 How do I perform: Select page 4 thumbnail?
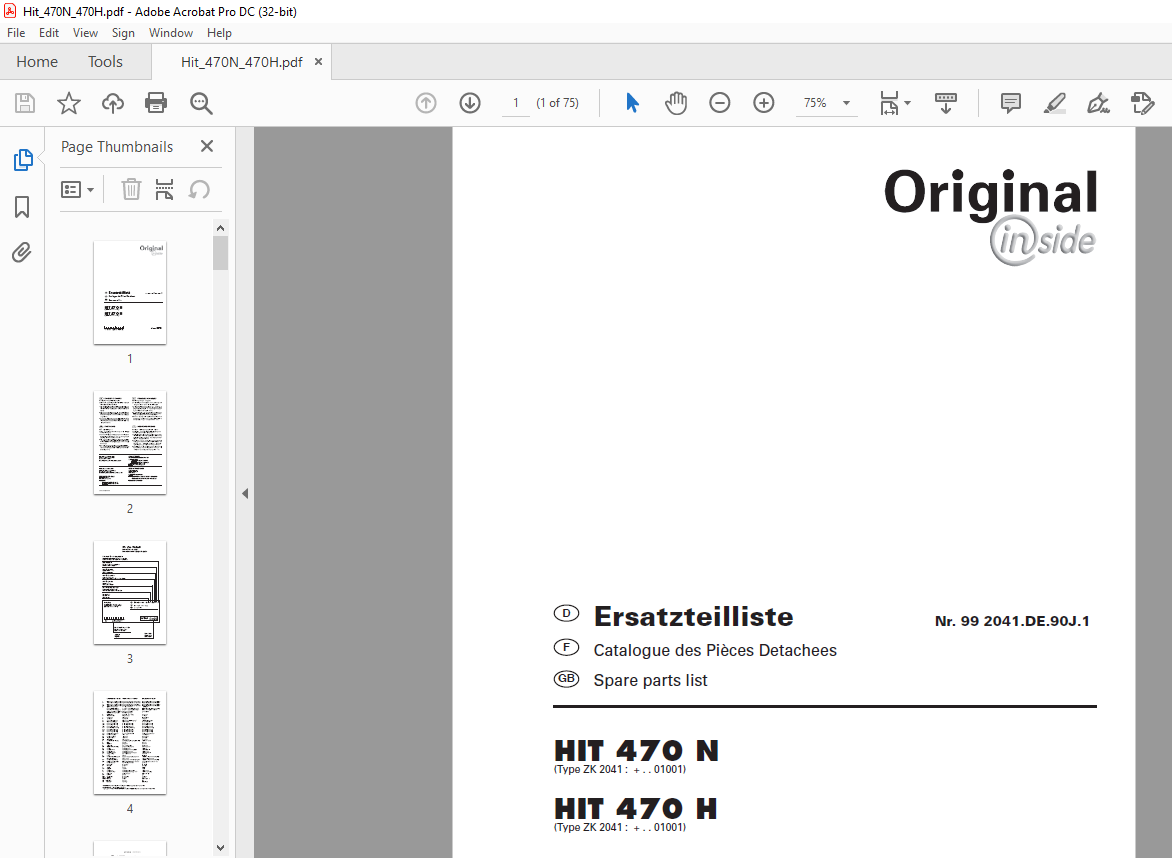point(130,743)
